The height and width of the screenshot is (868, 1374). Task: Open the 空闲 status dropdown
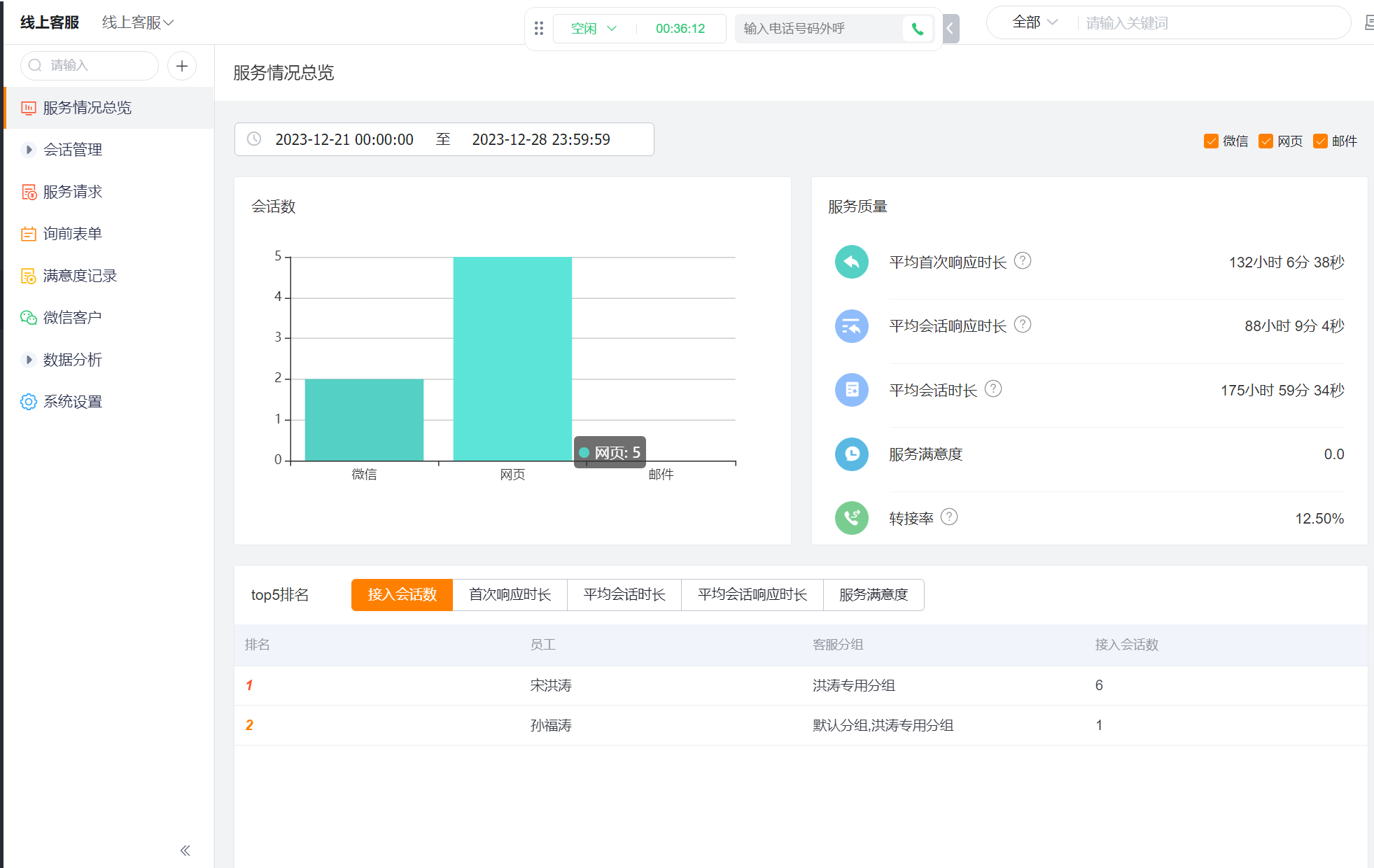[x=594, y=29]
